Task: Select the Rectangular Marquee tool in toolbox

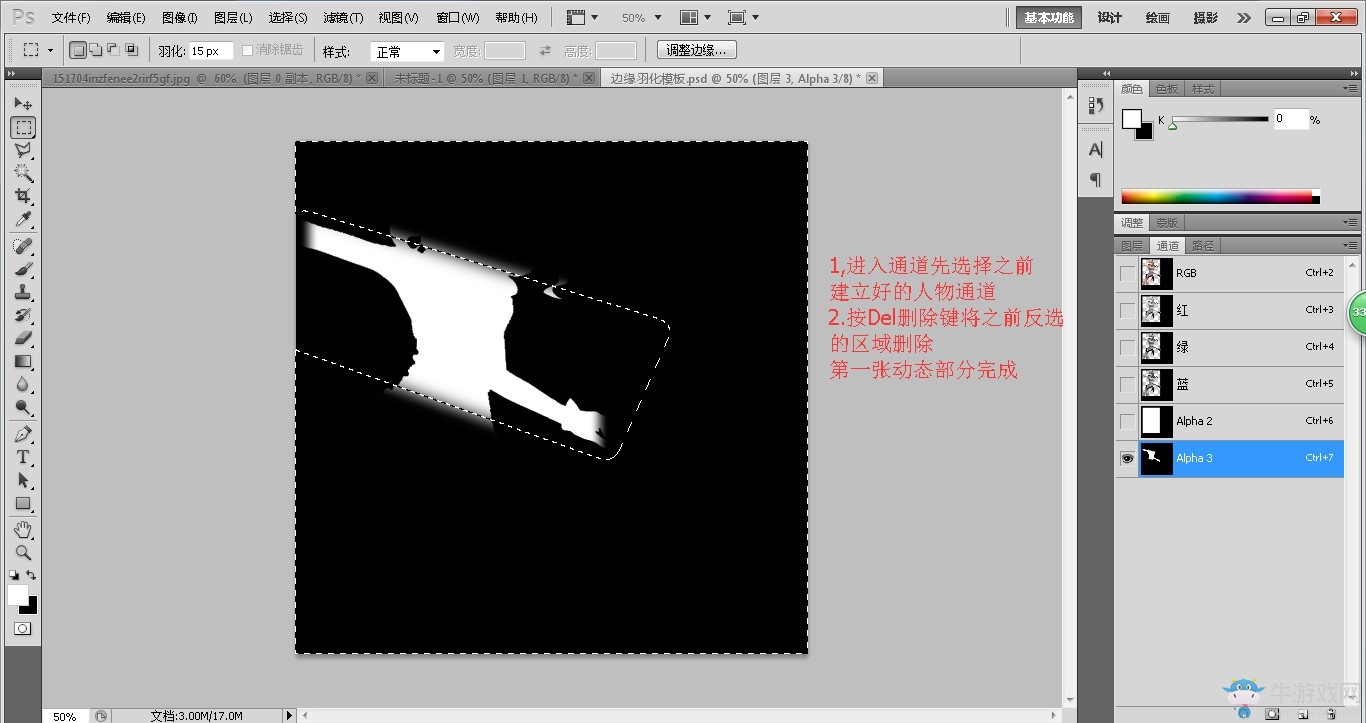Action: 23,127
